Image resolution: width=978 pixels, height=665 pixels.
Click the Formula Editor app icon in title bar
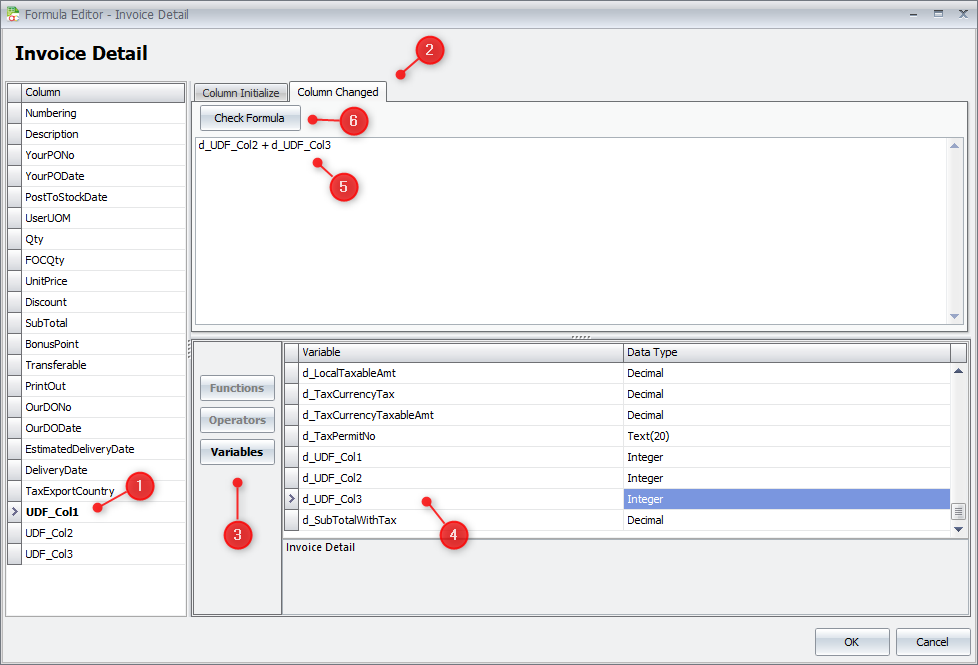pos(13,14)
